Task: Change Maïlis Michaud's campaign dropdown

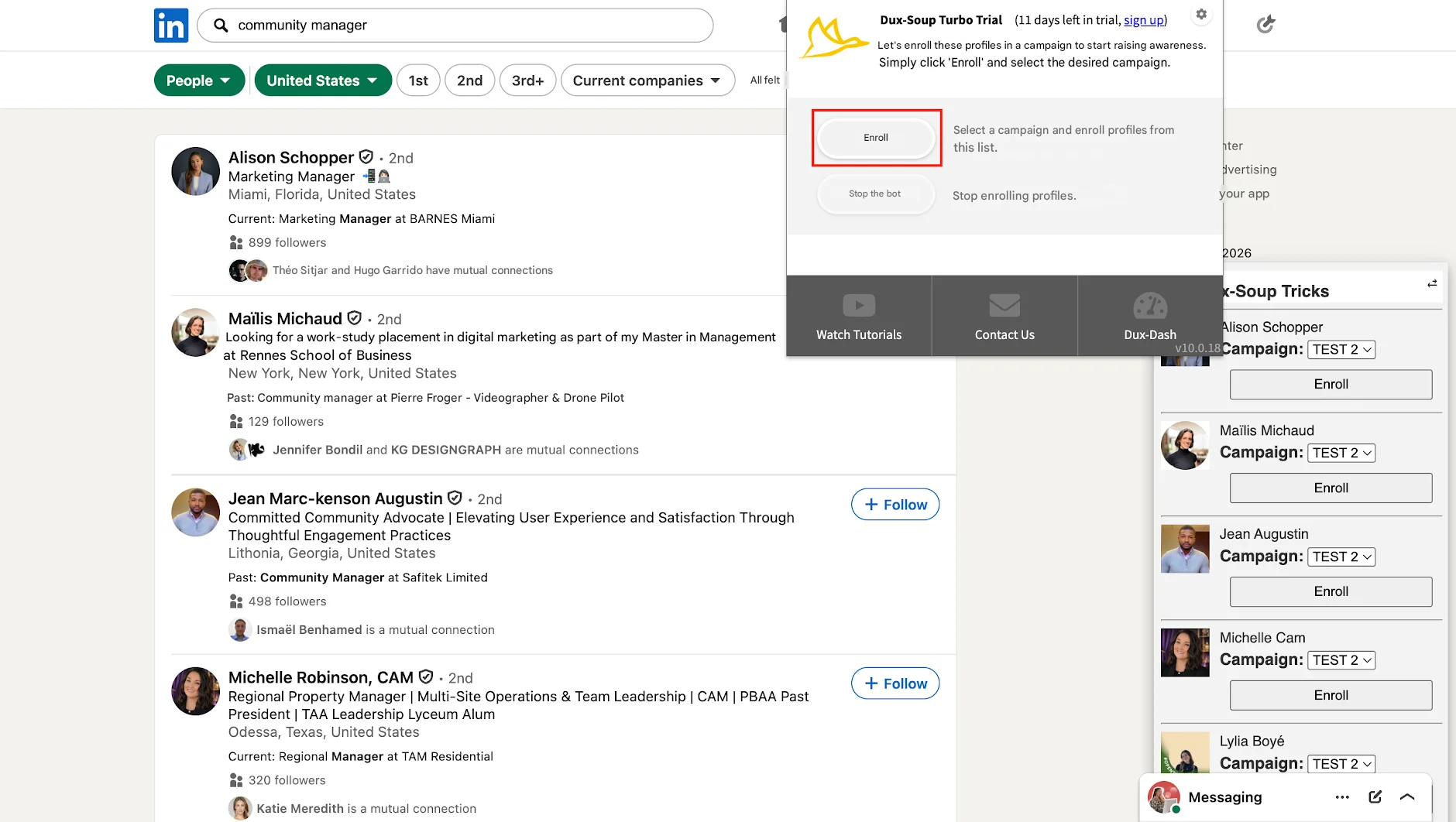Action: click(1341, 453)
